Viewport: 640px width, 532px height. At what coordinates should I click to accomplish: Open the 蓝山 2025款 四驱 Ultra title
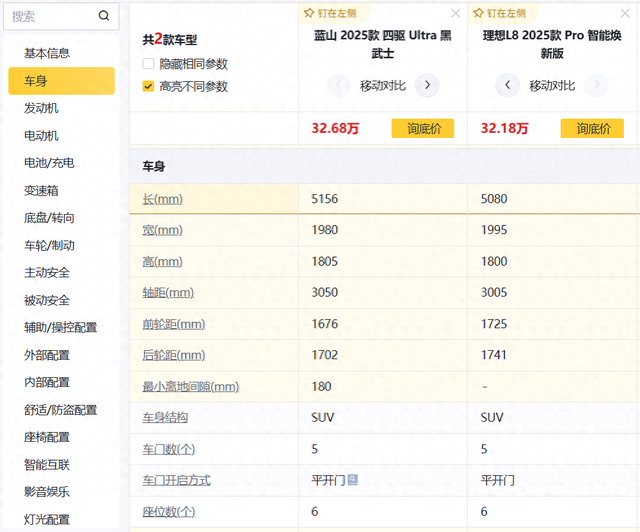[x=382, y=44]
